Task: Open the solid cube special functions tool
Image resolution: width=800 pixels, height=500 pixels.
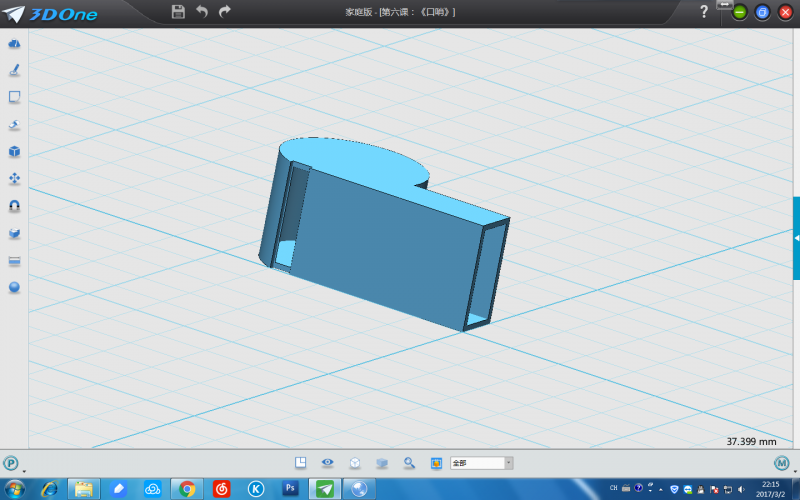Action: (x=14, y=152)
